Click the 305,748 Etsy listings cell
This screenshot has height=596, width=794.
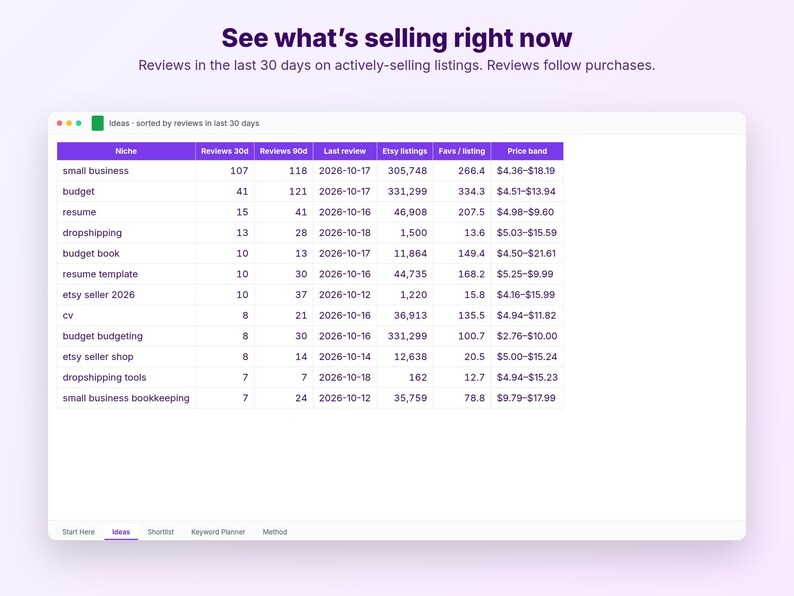[x=405, y=171]
